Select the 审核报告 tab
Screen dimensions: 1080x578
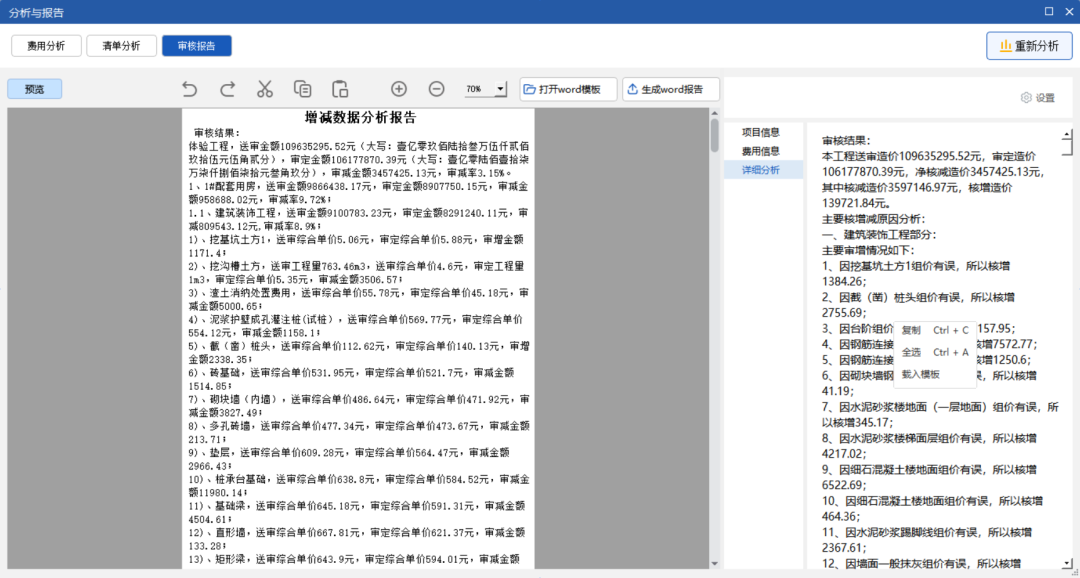[x=196, y=46]
